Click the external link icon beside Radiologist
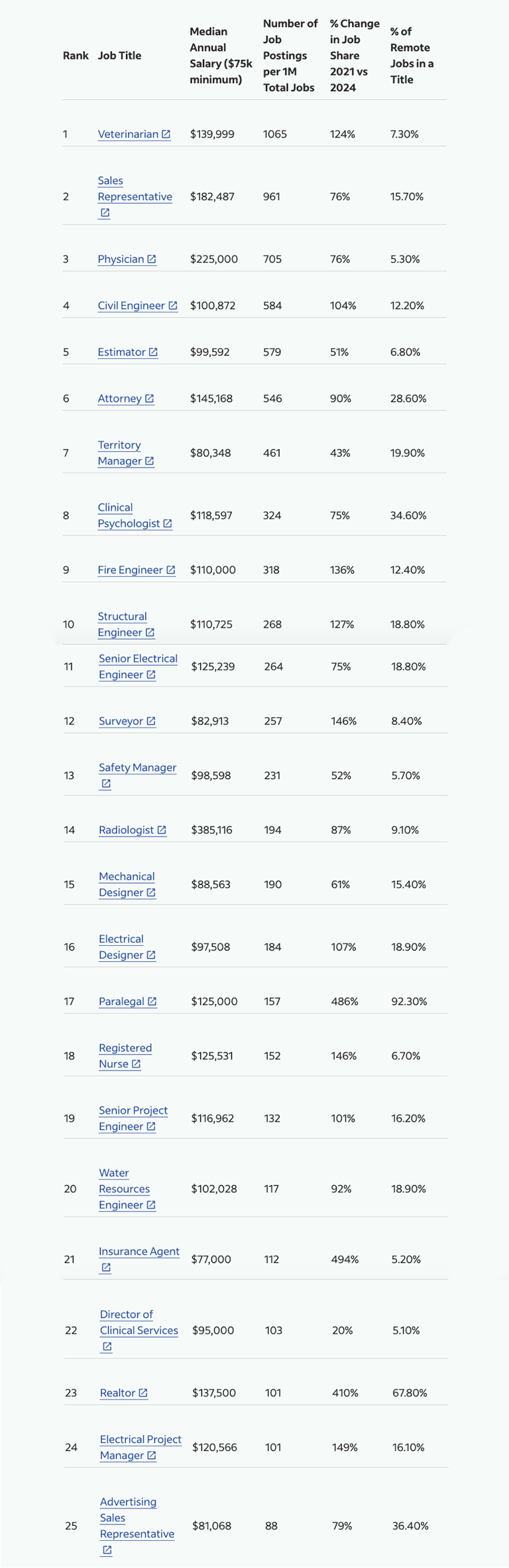 click(162, 829)
